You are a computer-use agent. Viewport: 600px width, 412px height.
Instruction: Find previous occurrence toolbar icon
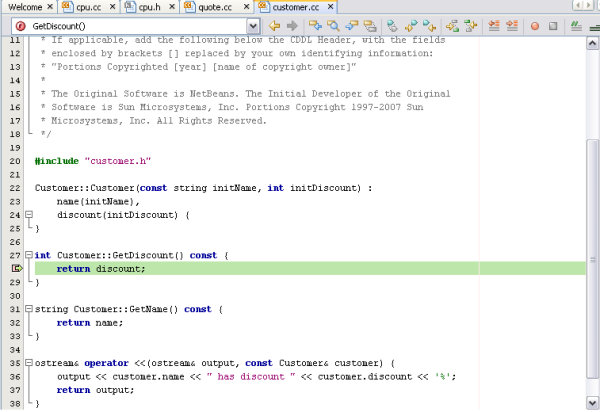[315, 26]
